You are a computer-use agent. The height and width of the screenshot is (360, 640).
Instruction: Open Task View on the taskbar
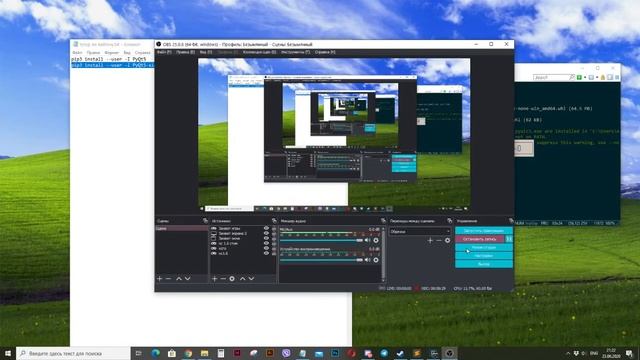pos(139,353)
